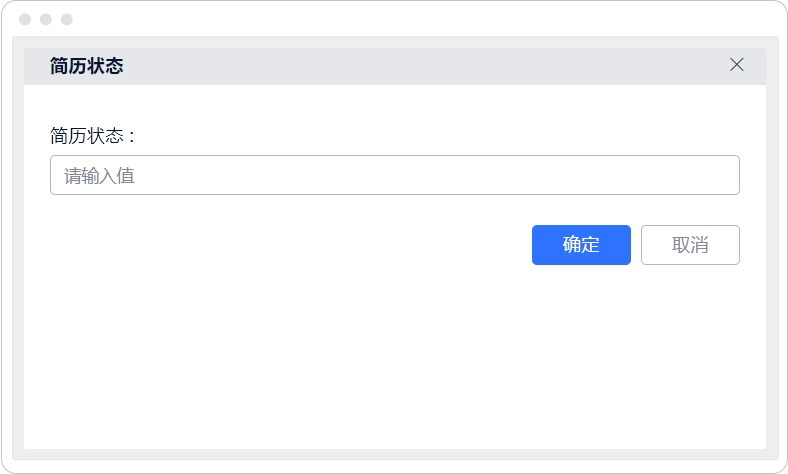Click the empty white dialog body area
This screenshot has width=788, height=474.
pyautogui.click(x=394, y=360)
